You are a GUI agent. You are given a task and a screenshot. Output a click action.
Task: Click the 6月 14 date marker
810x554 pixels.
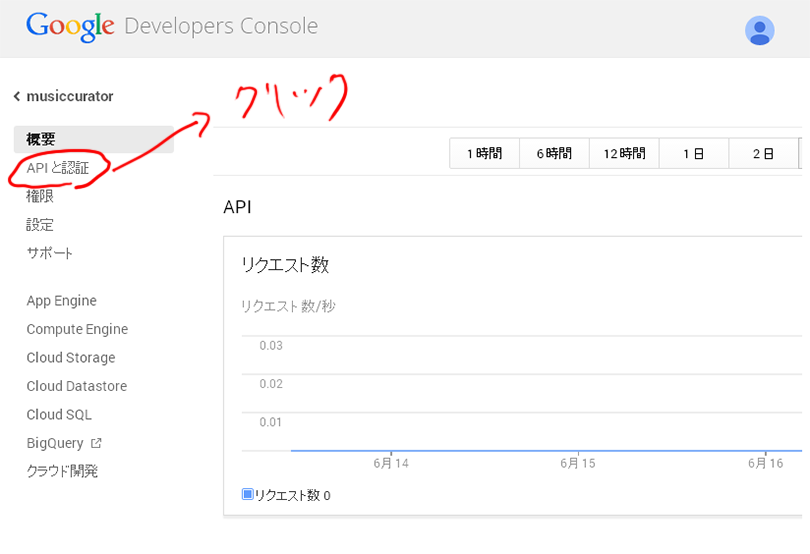391,463
